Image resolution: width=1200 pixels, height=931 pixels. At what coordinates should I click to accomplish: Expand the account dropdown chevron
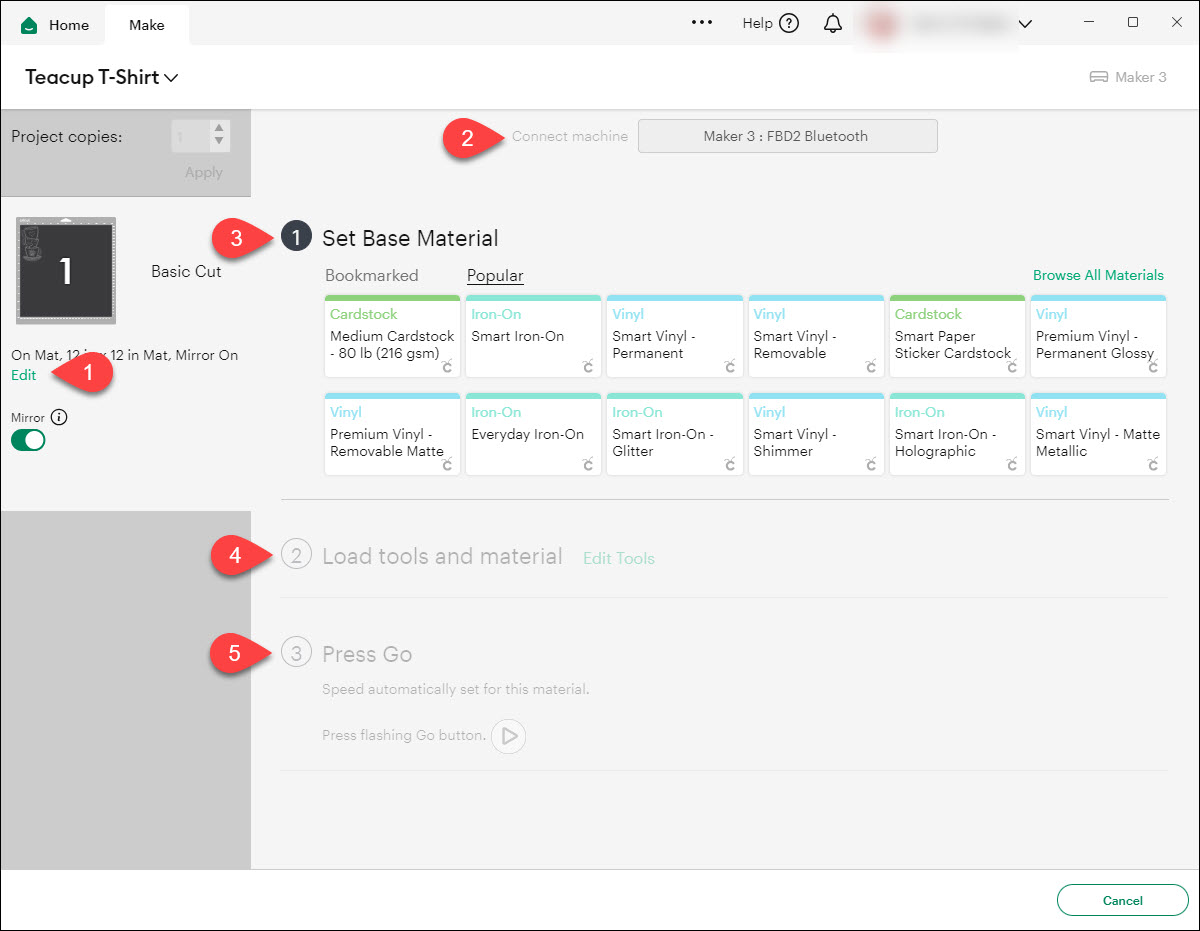[1024, 23]
